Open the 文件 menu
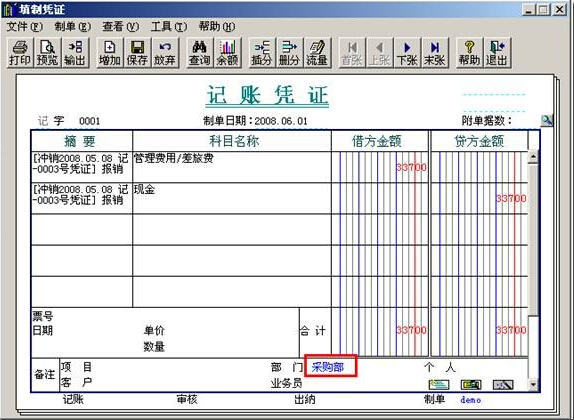 [25, 27]
